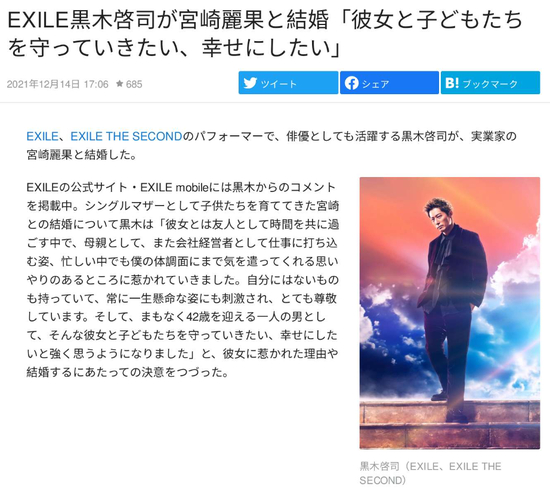Screen dimensions: 550x490
Task: Click the 2021年12月14日 17:06 timestamp
Action: 58,84
